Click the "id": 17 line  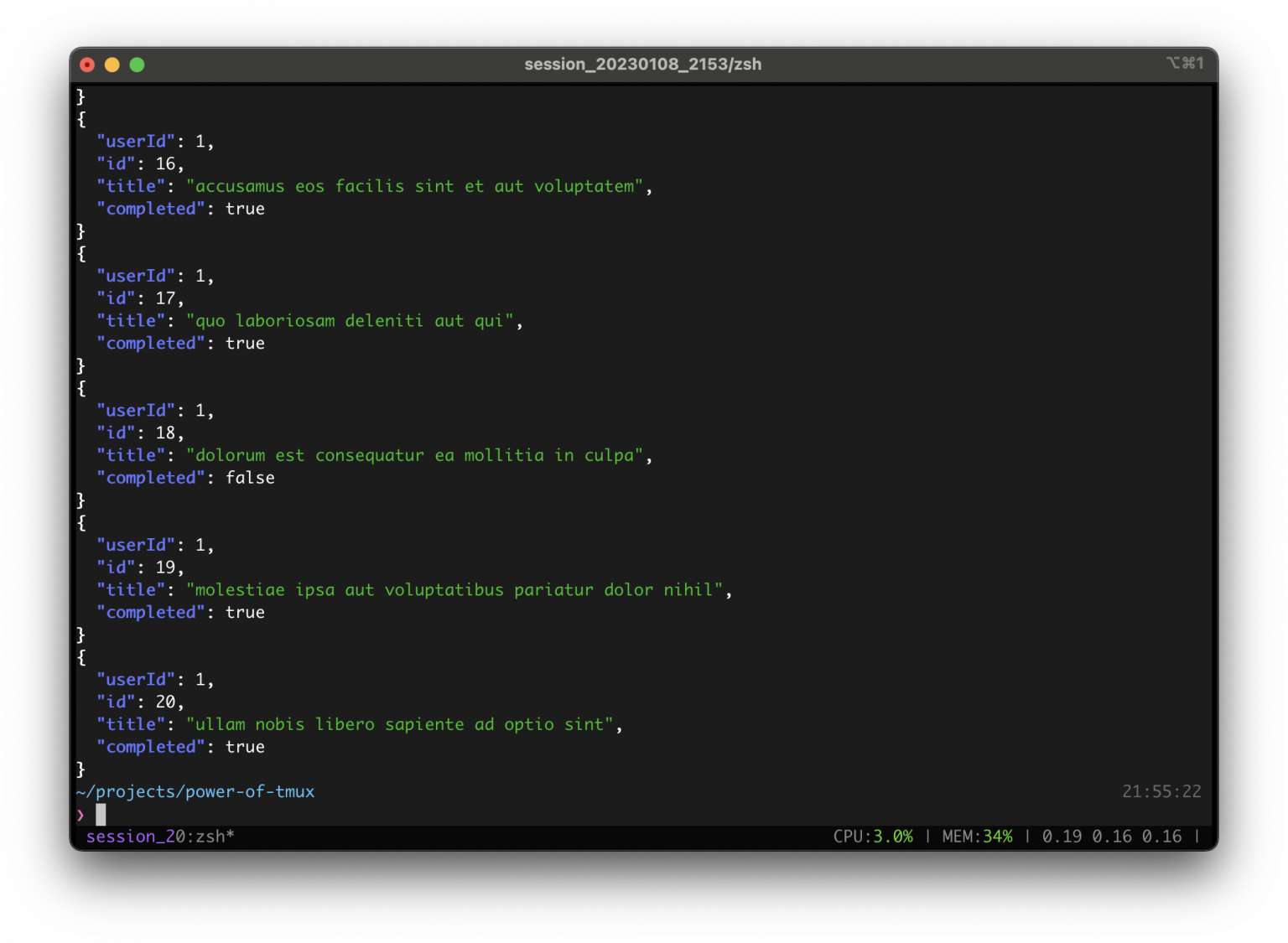tap(140, 298)
